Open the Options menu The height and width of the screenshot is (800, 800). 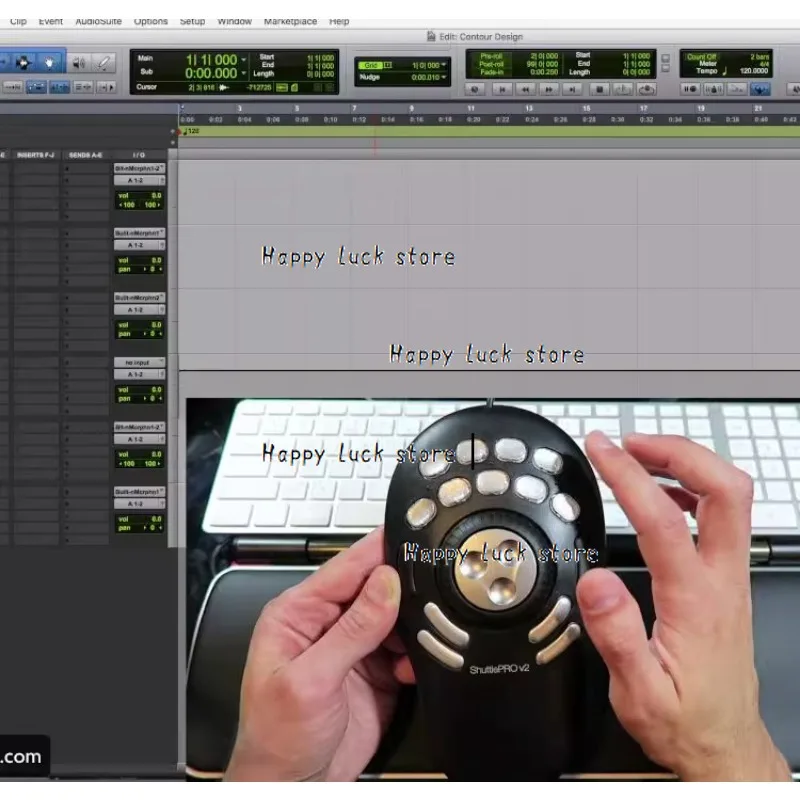tap(151, 21)
